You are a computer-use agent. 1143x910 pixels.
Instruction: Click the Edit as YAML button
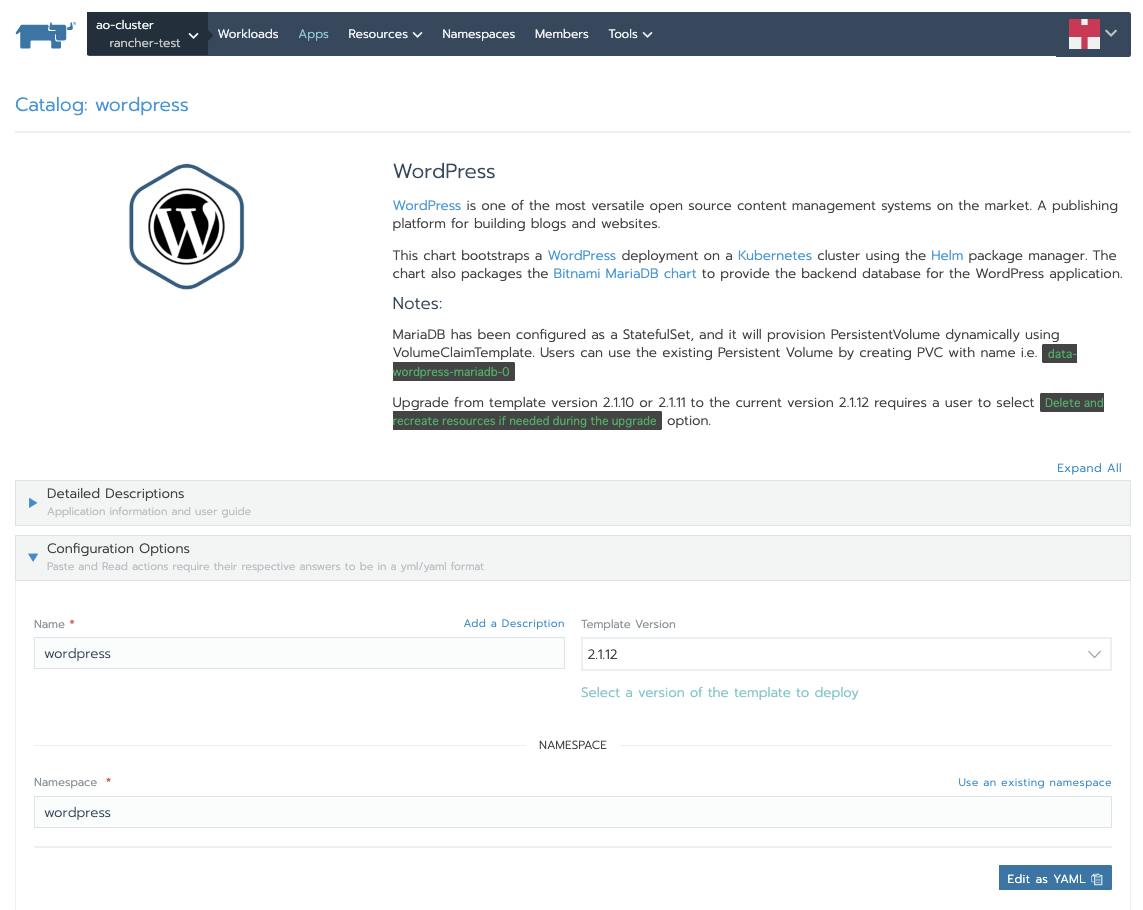[1055, 879]
